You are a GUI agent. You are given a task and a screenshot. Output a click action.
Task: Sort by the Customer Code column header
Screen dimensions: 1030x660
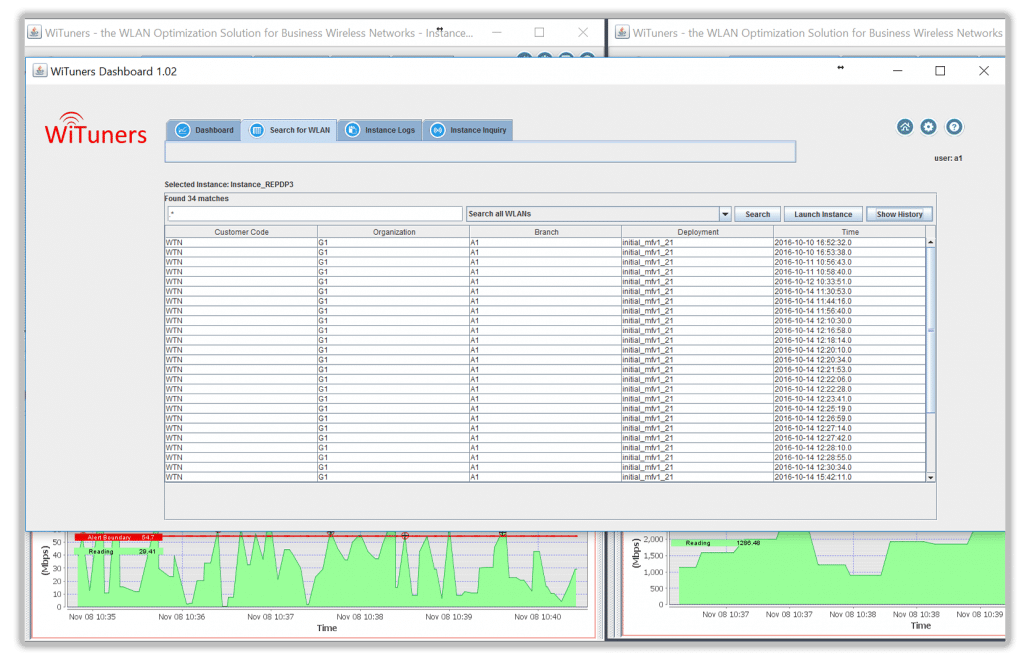(241, 232)
